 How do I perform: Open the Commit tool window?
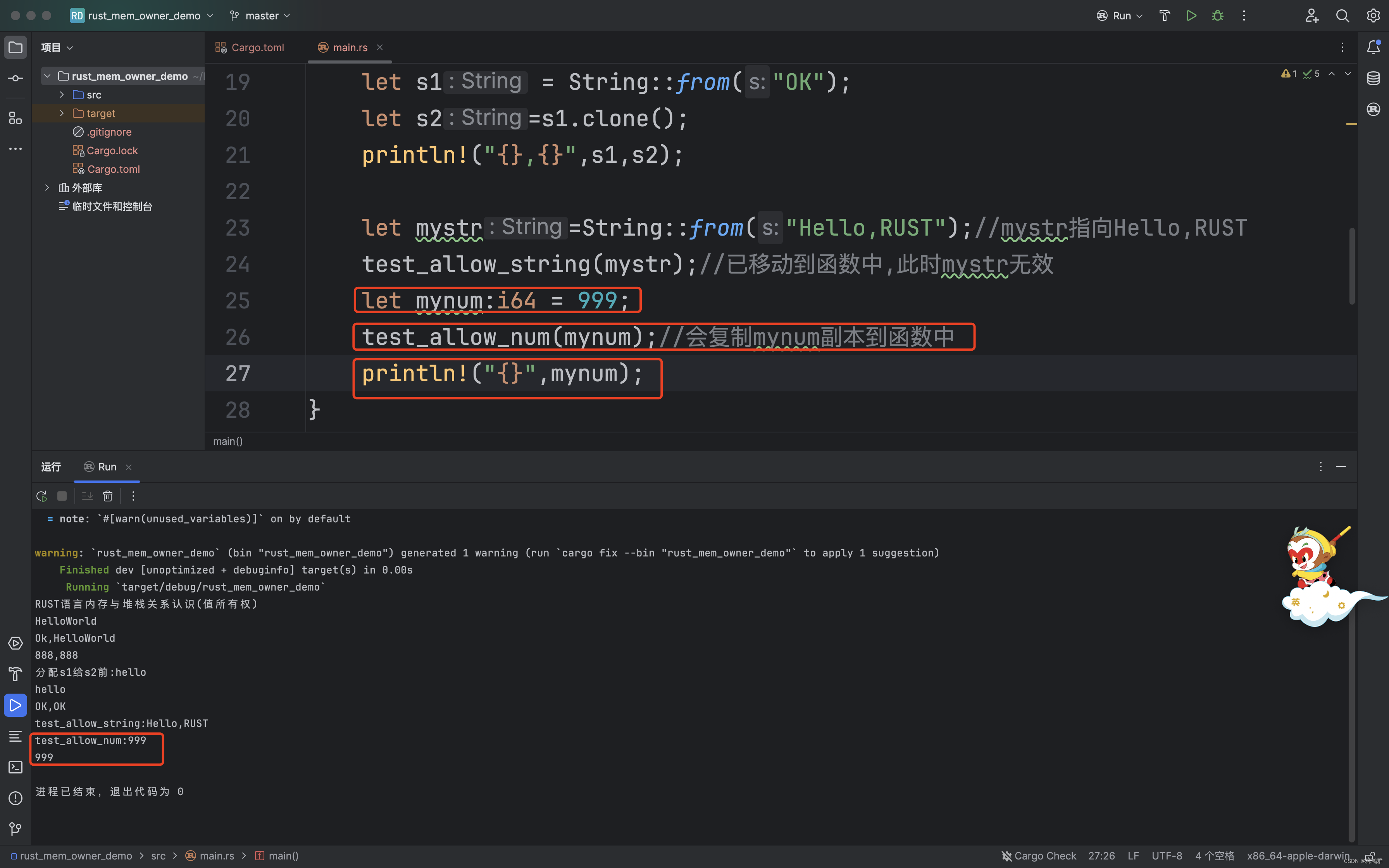(15, 78)
